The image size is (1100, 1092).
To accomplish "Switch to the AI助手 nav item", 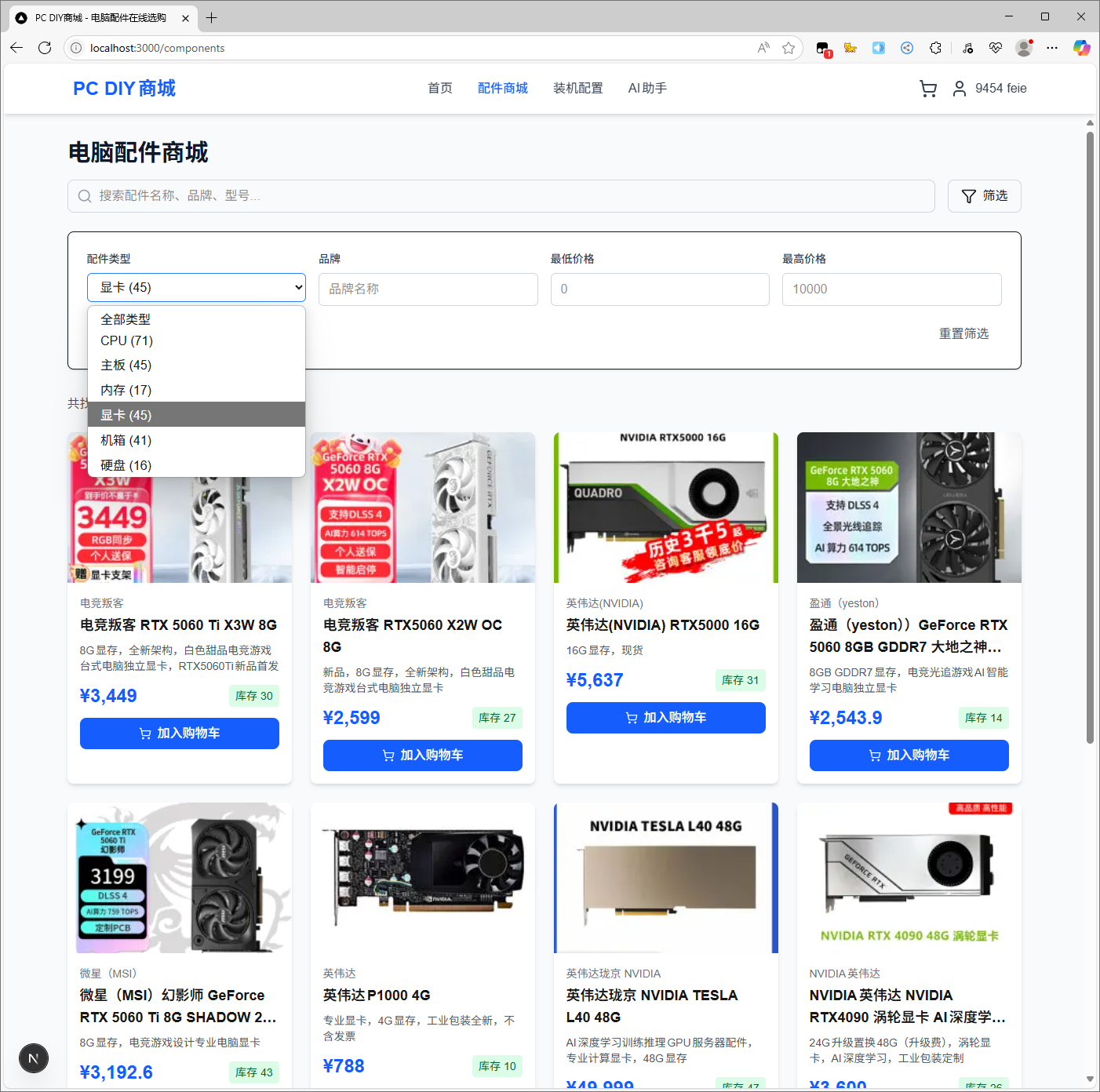I will pos(647,89).
